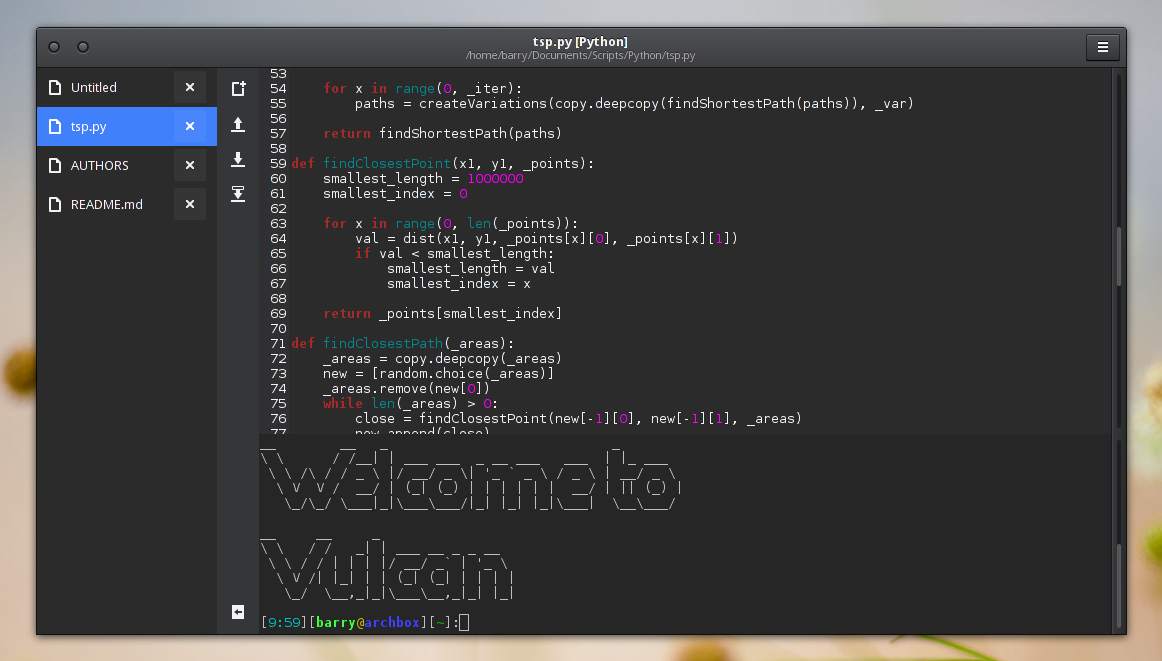Close the AUTHORS tab
This screenshot has width=1162, height=661.
tap(190, 165)
